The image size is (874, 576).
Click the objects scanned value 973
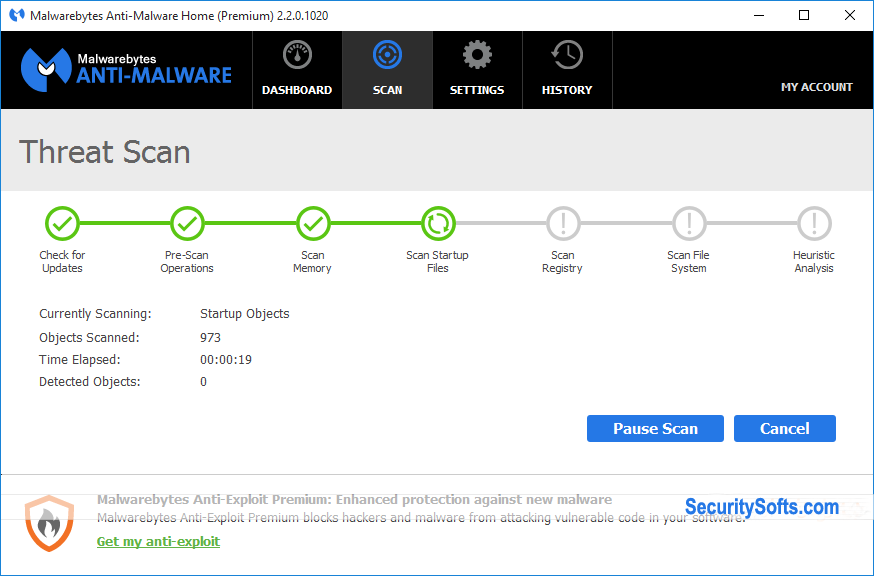click(x=210, y=338)
